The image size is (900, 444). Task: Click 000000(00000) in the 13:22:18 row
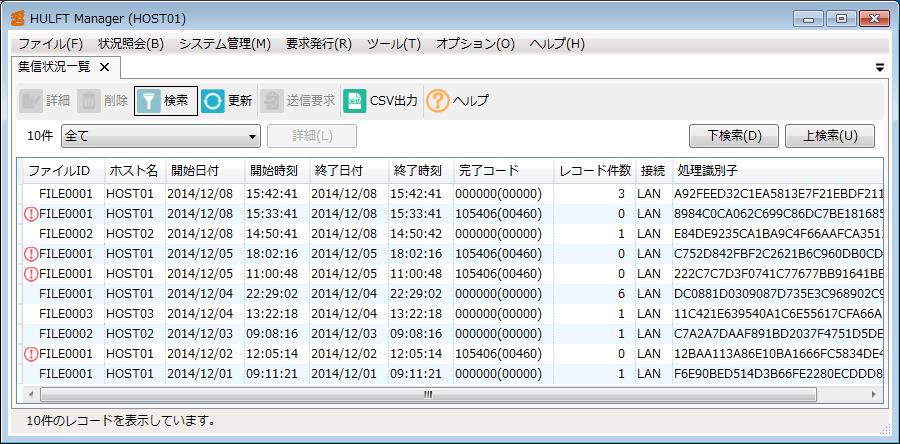[499, 314]
